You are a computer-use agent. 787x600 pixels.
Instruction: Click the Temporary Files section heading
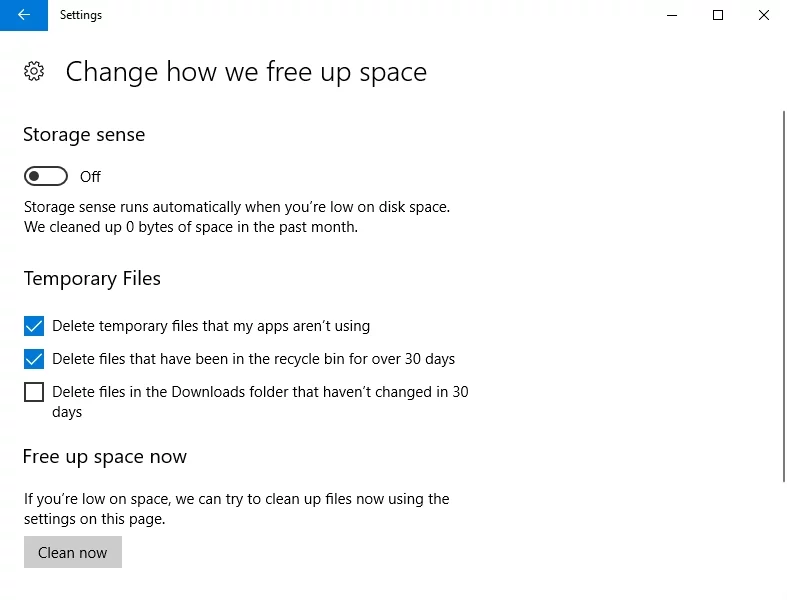click(x=92, y=279)
